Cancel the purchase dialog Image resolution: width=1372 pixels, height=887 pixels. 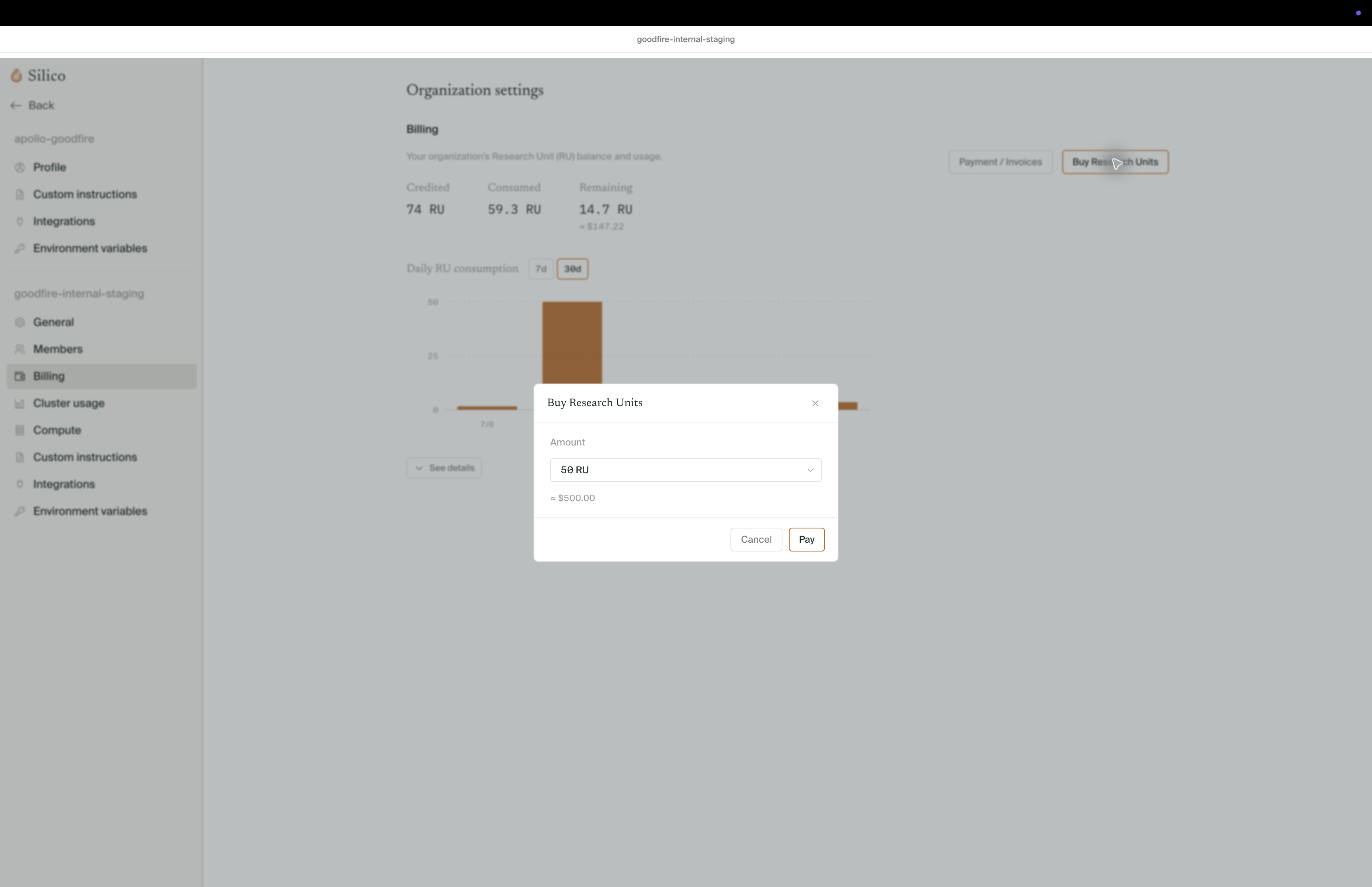point(756,540)
